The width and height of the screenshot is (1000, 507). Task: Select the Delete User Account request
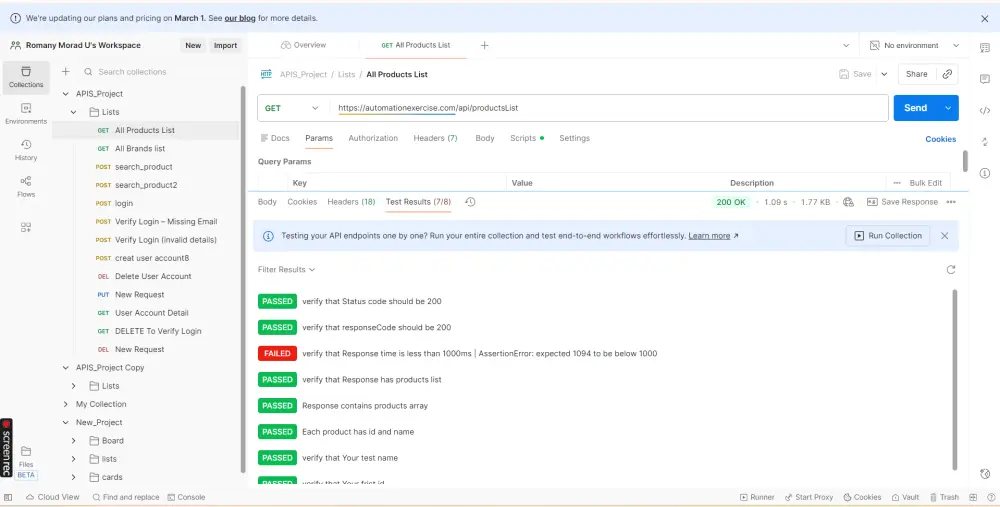[147, 277]
